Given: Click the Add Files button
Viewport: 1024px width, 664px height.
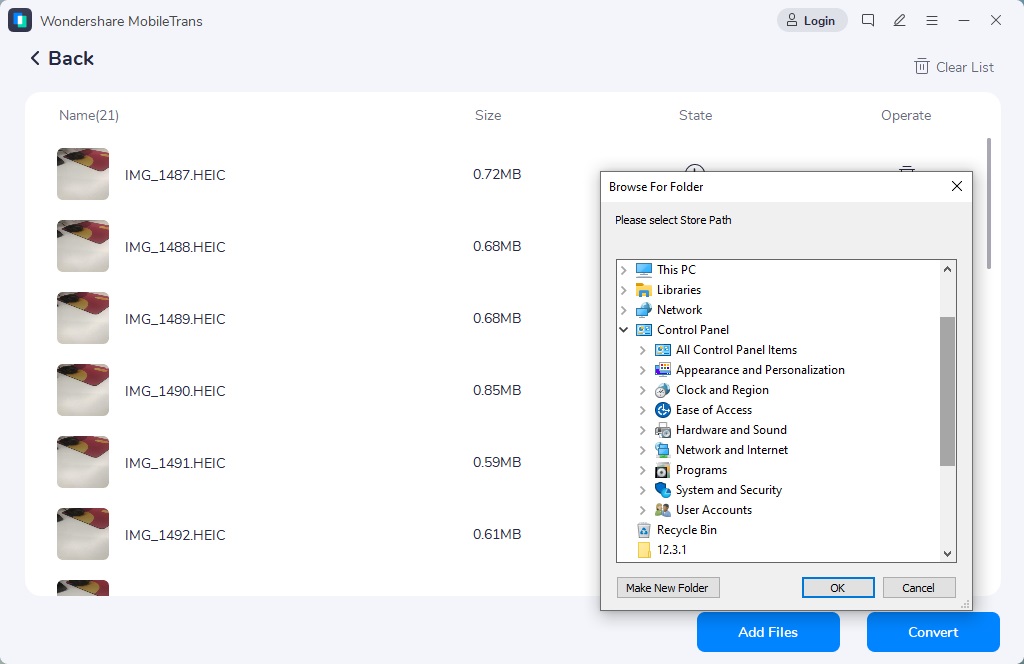Looking at the screenshot, I should 768,632.
